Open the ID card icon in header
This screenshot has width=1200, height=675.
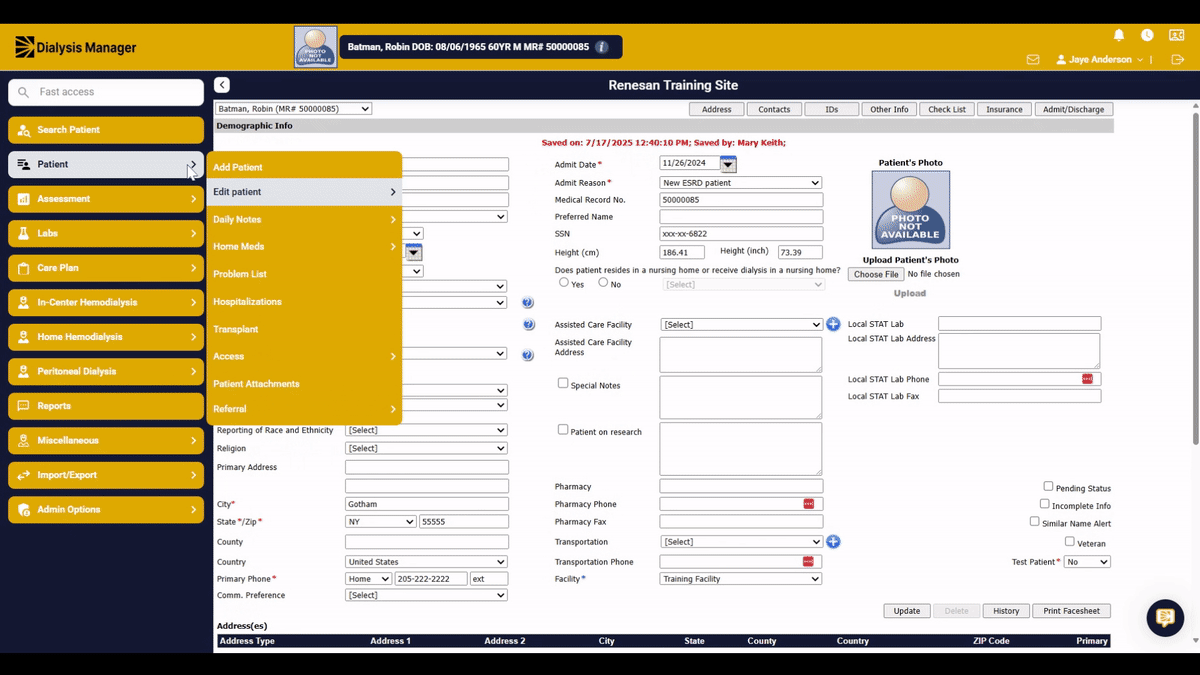pyautogui.click(x=1176, y=35)
